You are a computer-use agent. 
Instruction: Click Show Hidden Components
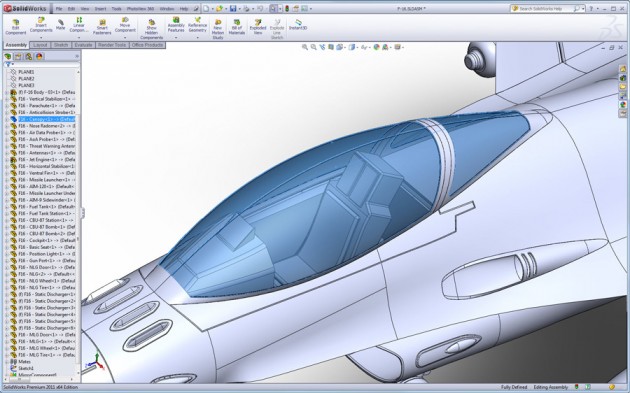[x=151, y=29]
